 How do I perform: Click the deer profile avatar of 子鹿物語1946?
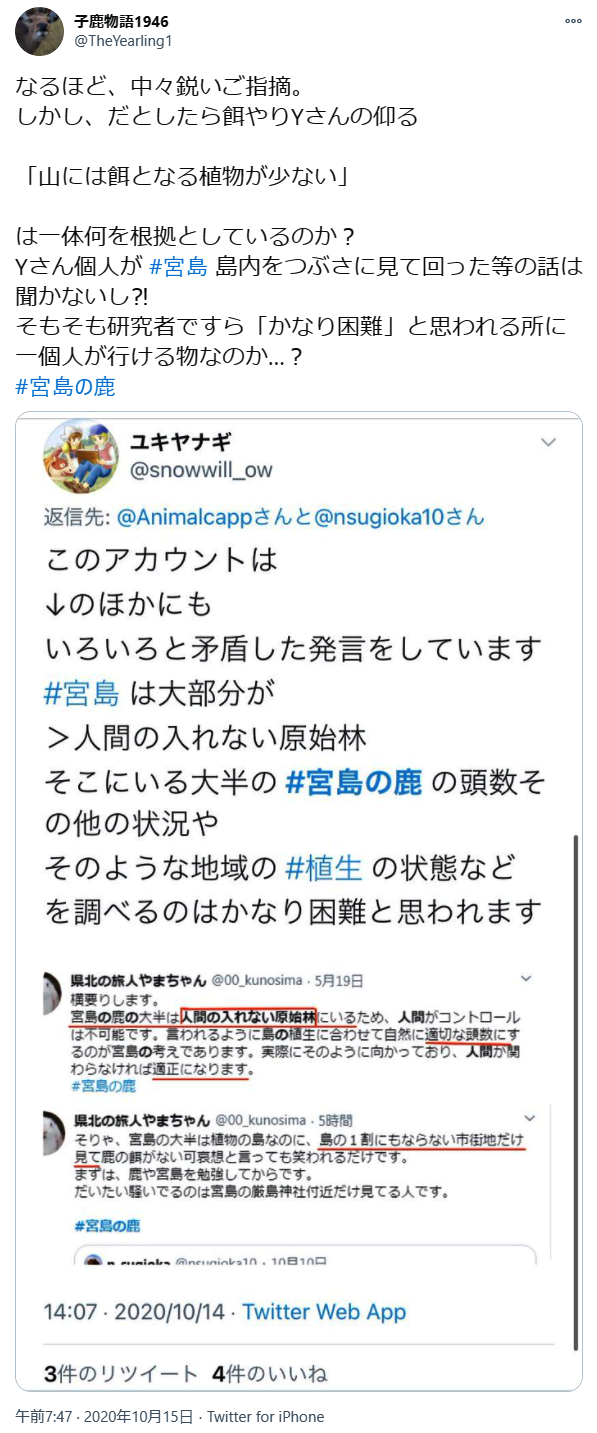pos(39,33)
